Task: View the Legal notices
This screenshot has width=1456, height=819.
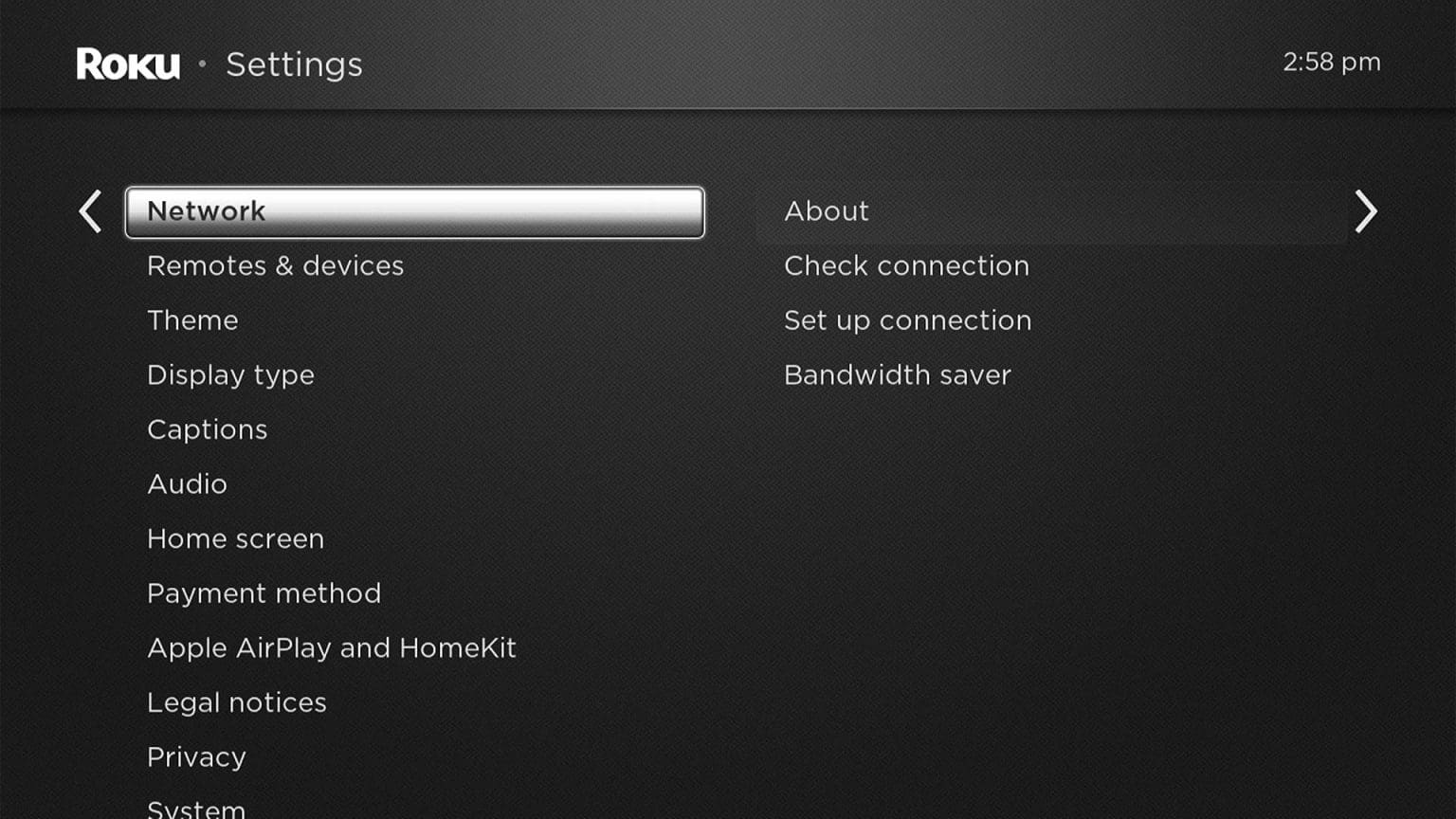Action: coord(237,701)
